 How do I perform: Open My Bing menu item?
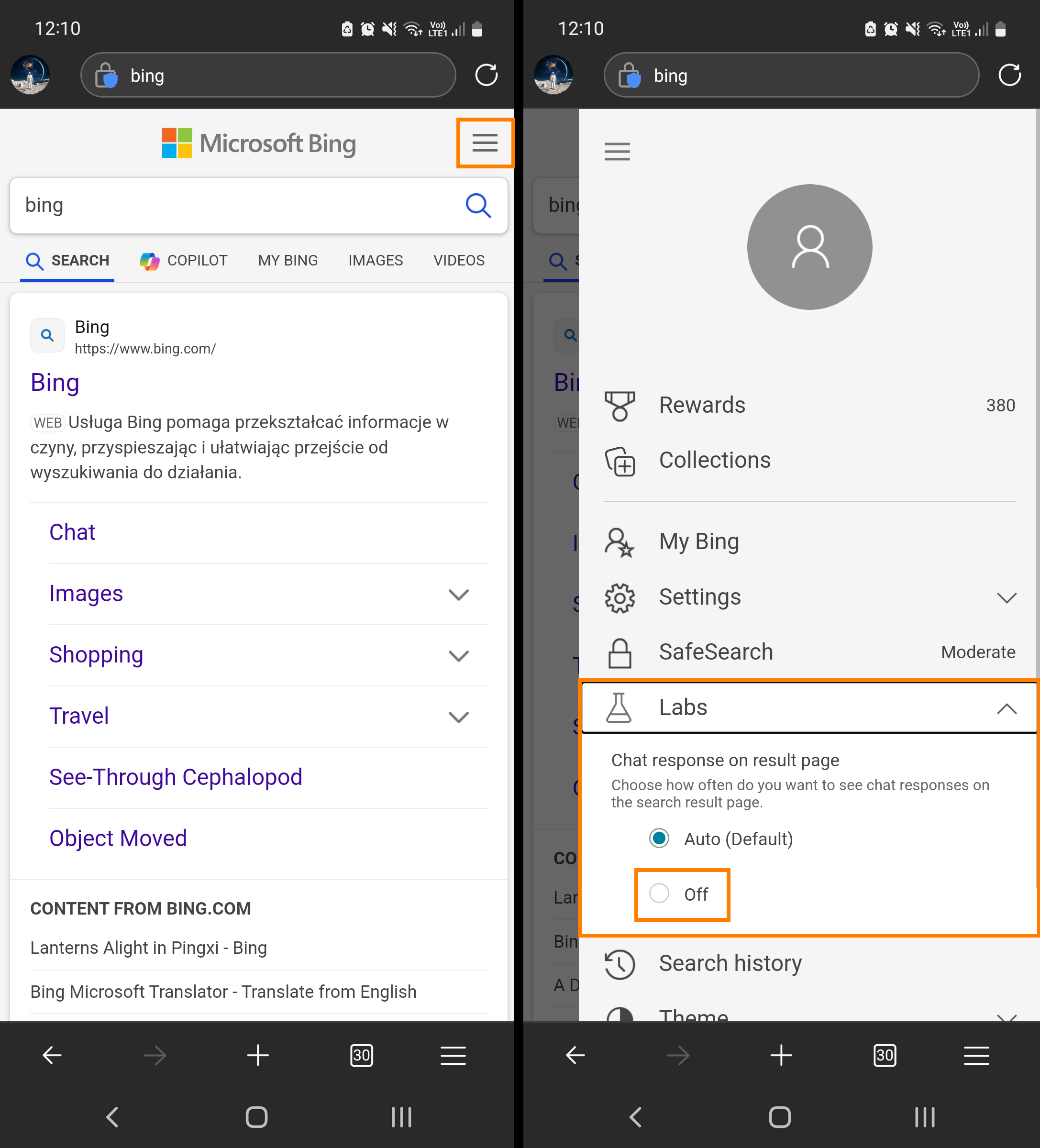809,542
